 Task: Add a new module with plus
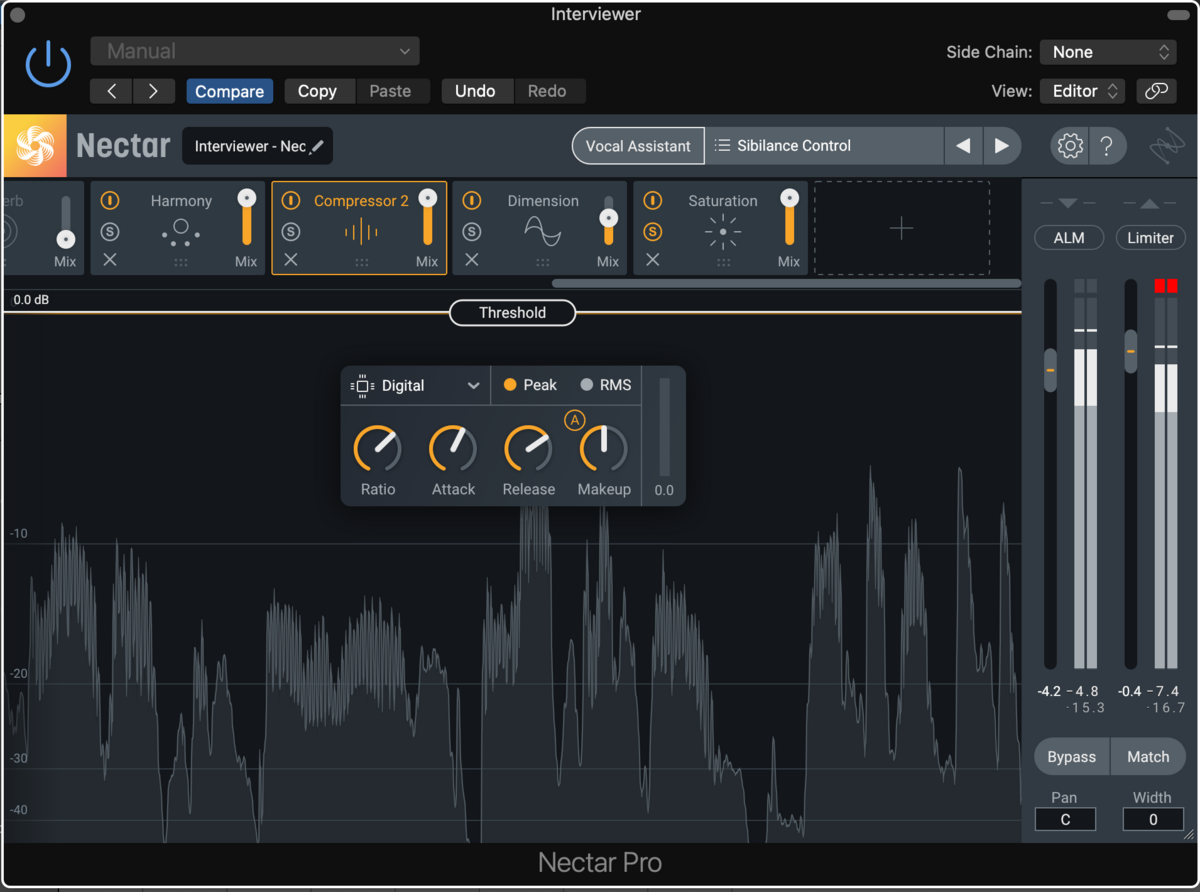[x=901, y=229]
